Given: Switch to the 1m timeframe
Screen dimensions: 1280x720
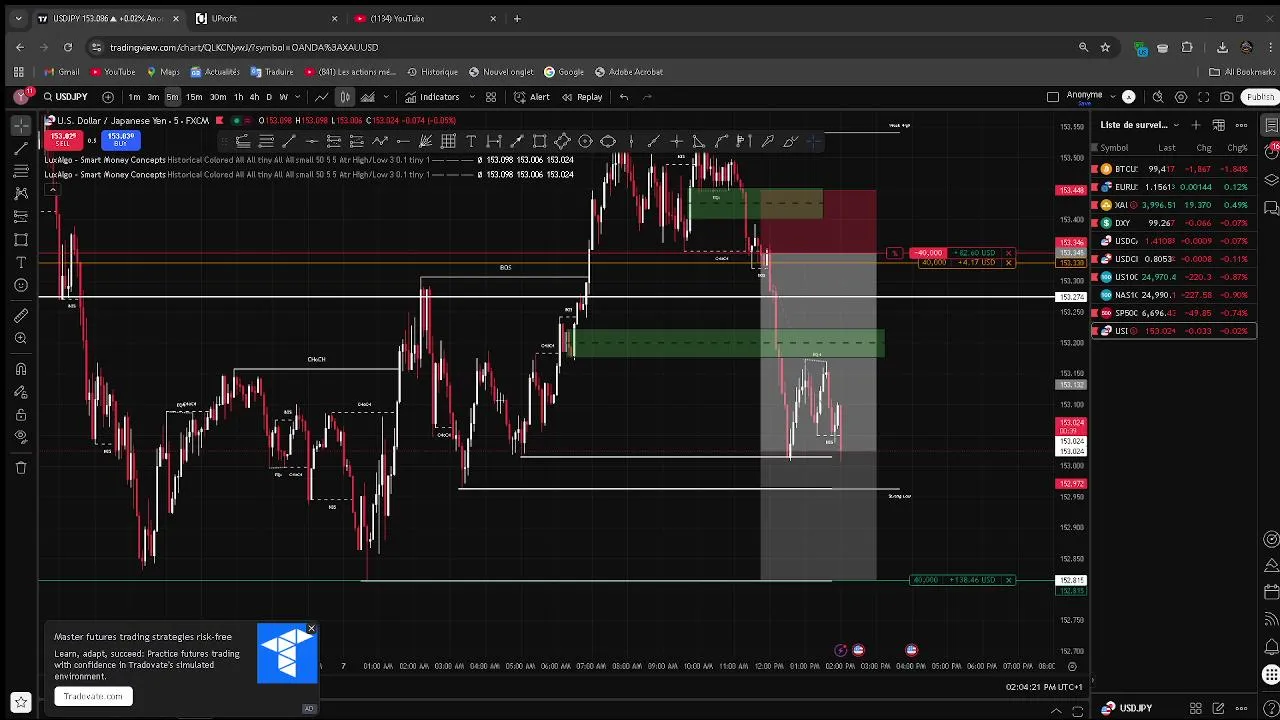Looking at the screenshot, I should pos(134,97).
